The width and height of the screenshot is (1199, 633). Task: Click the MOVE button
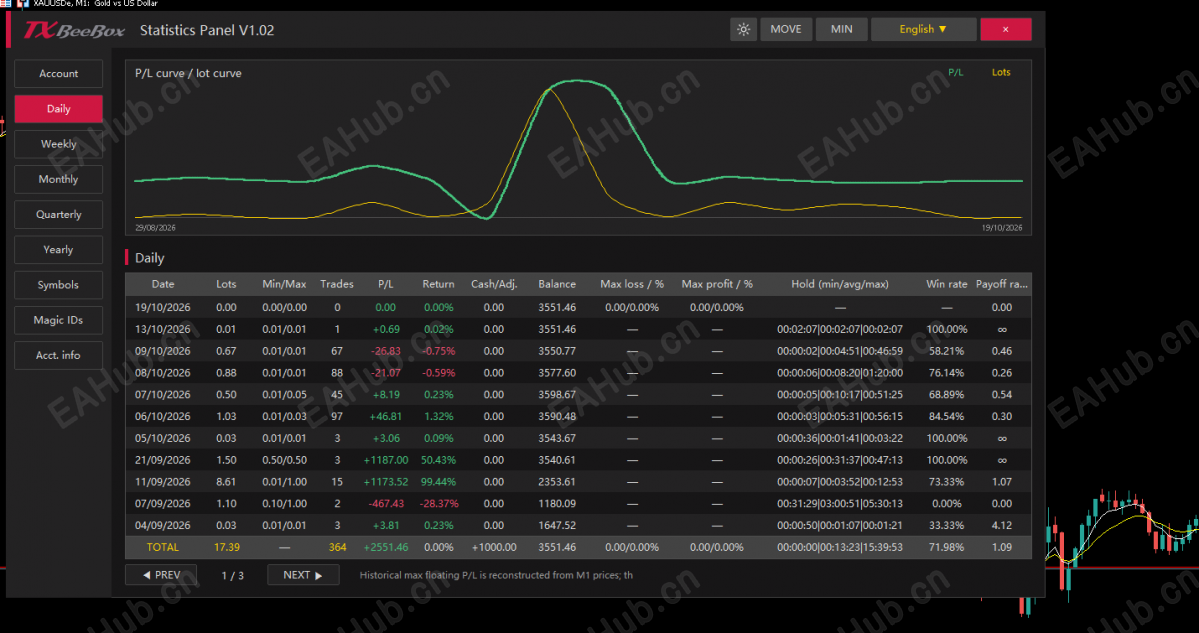click(x=786, y=29)
